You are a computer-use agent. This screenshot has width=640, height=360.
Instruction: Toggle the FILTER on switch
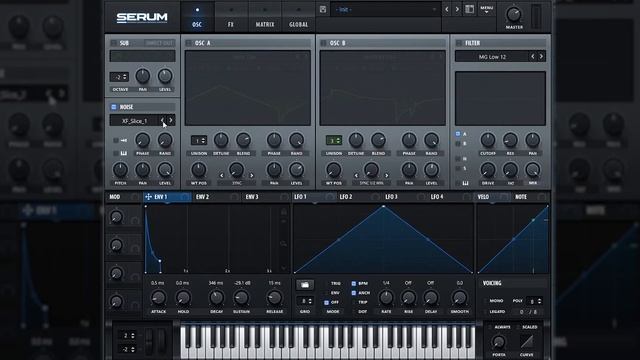coord(459,43)
